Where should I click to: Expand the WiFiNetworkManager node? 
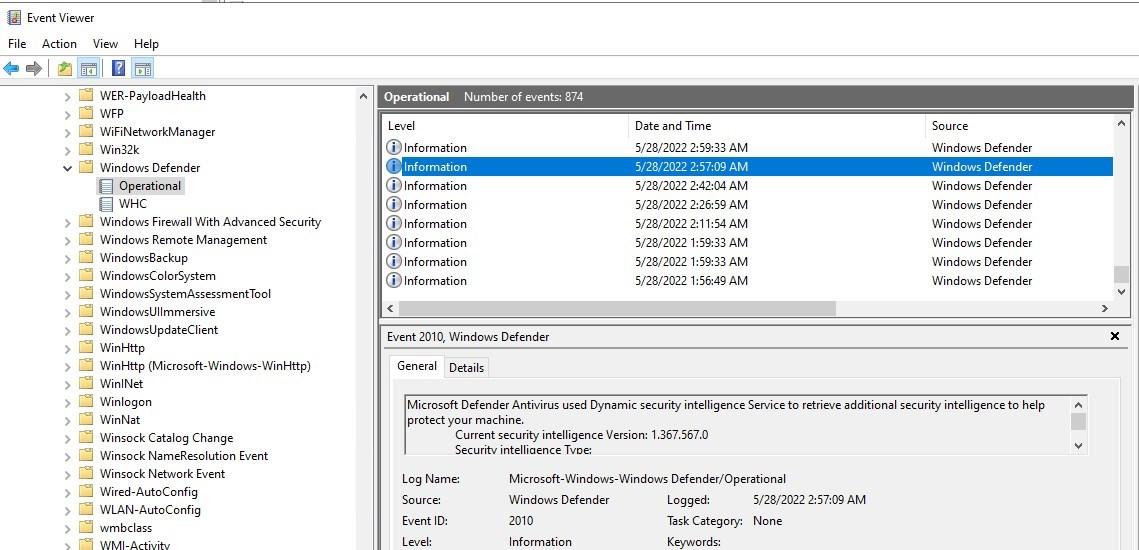68,132
